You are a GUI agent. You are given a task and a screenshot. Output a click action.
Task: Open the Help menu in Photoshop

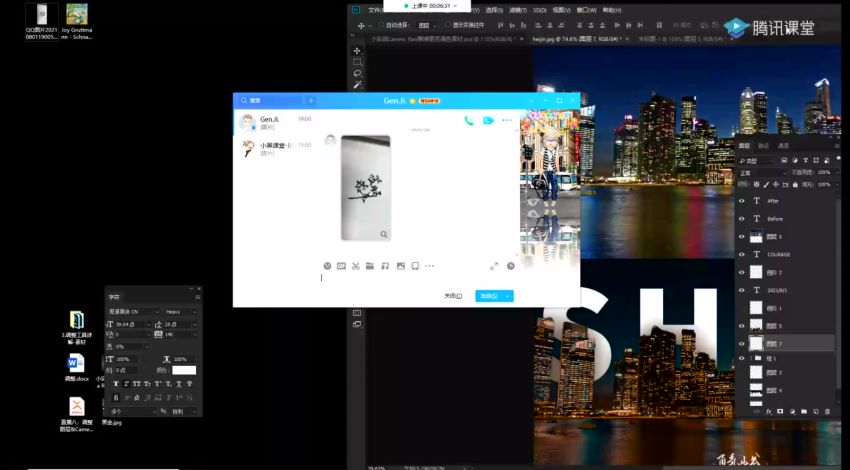point(611,10)
